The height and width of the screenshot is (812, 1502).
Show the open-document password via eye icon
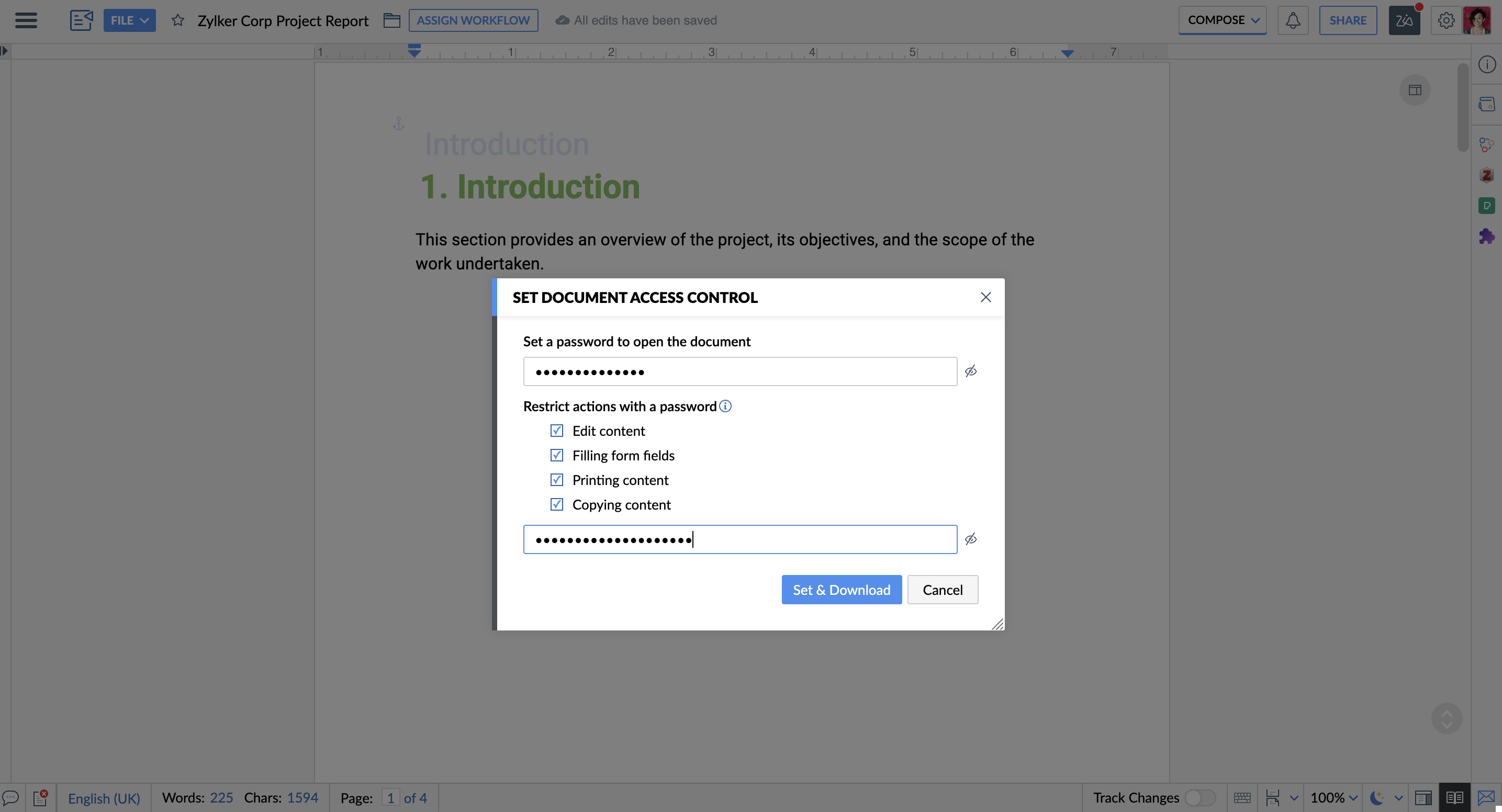(970, 371)
